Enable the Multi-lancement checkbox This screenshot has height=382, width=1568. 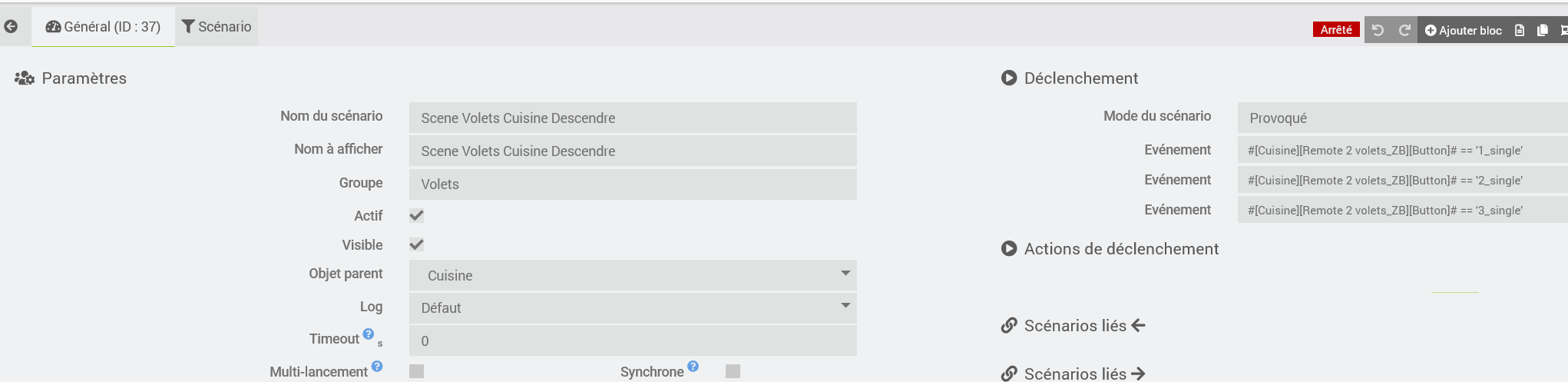click(x=417, y=371)
